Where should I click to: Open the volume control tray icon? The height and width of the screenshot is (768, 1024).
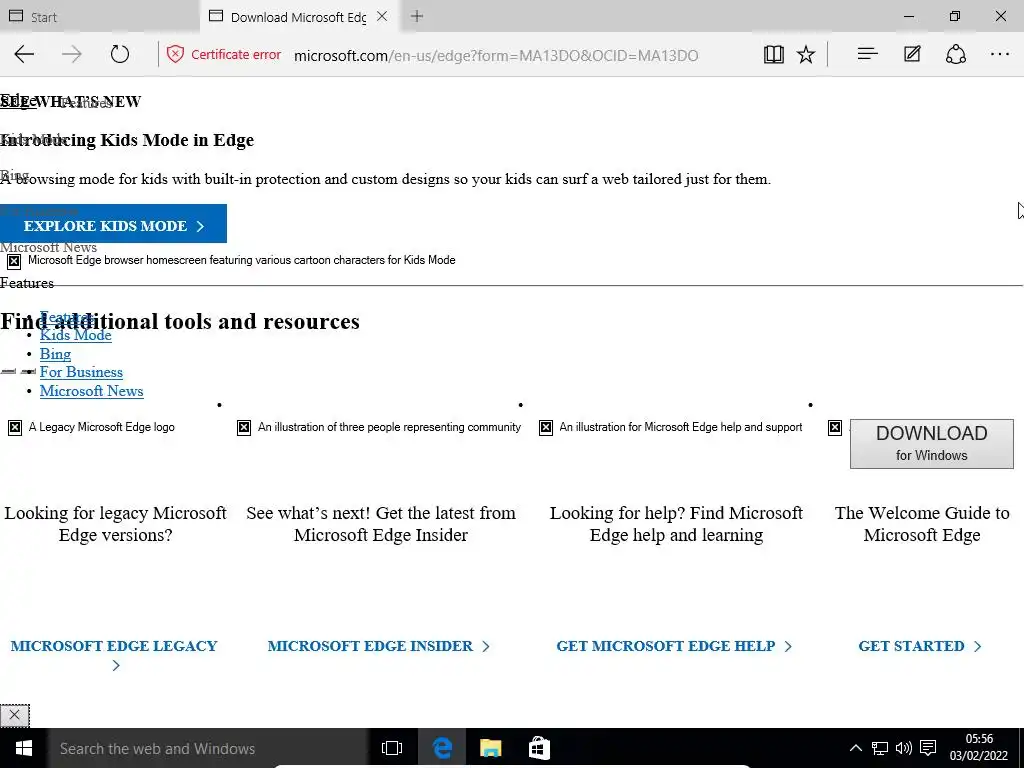[x=903, y=748]
